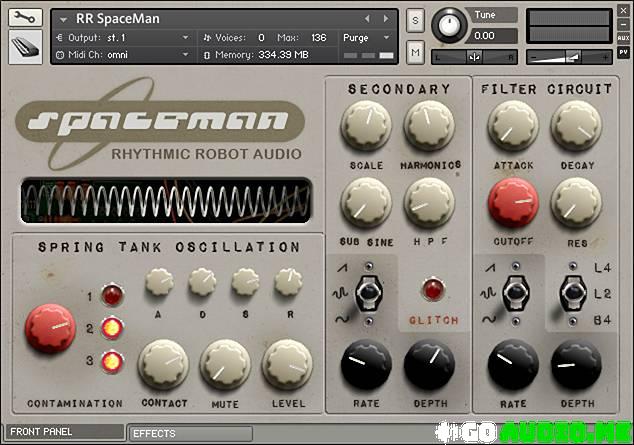Screen dimensions: 634x445
Task: Click the Level knob
Action: [x=287, y=365]
